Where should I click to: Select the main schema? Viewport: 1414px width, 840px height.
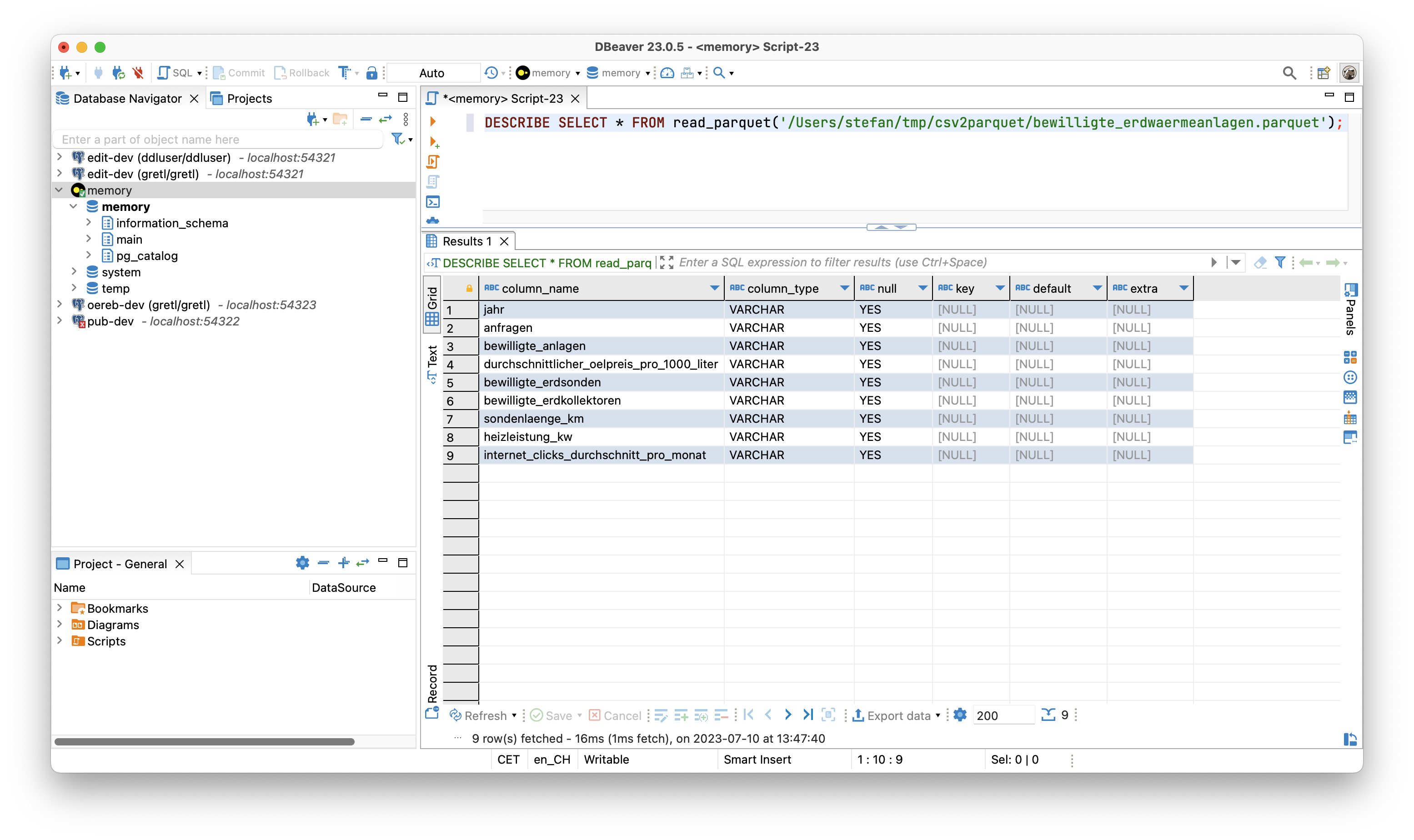129,240
